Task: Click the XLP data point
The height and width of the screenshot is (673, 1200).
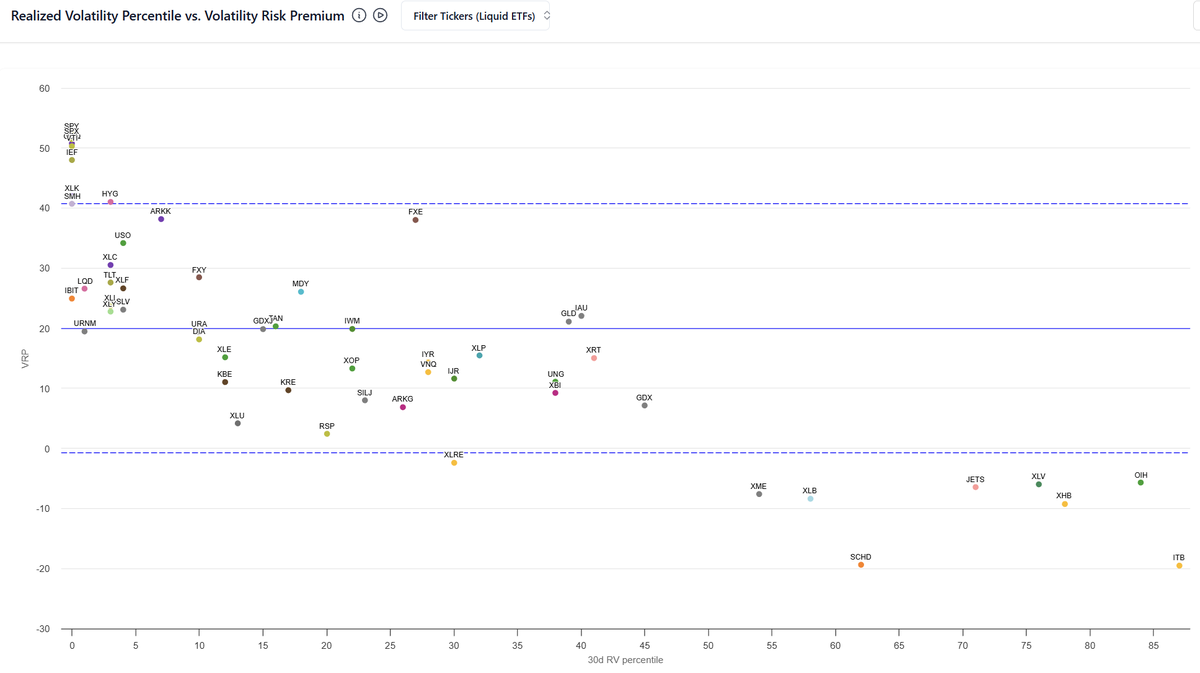Action: (x=479, y=356)
